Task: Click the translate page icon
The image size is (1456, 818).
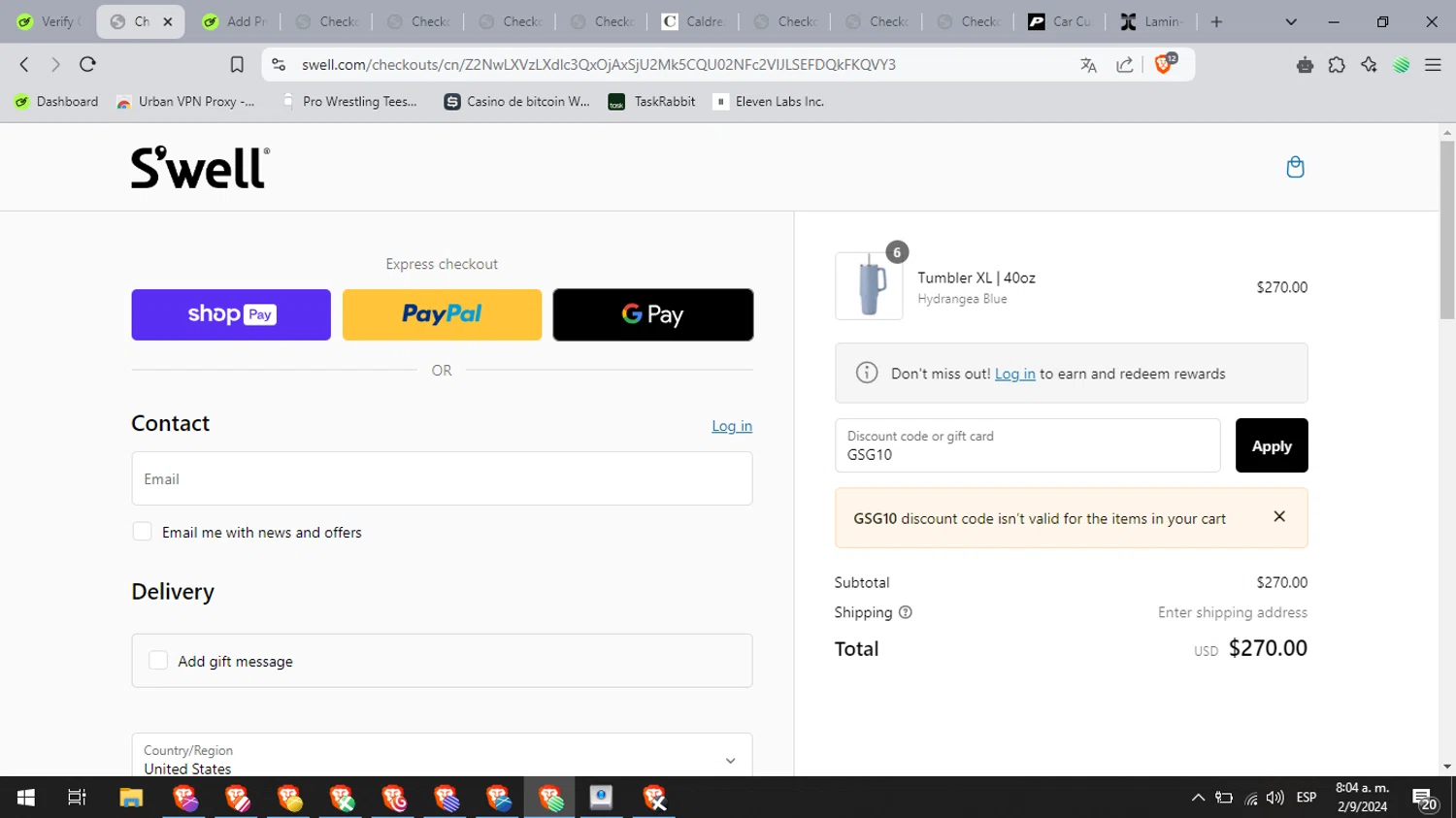Action: point(1088,65)
